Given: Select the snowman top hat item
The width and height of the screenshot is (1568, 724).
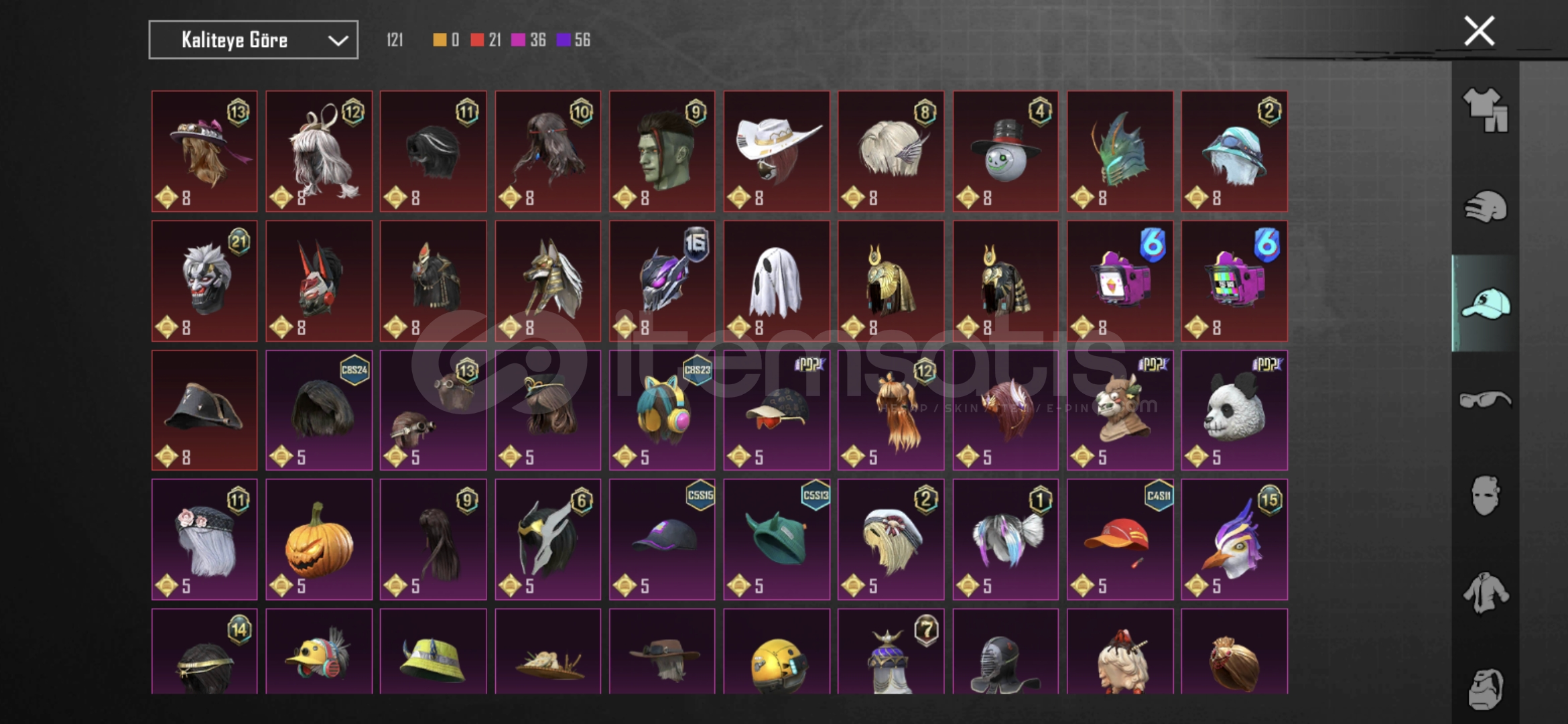Looking at the screenshot, I should 1005,152.
